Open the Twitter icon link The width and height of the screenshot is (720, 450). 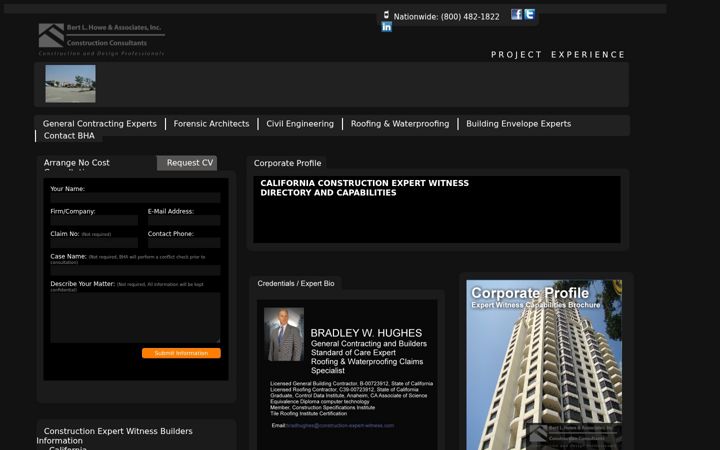click(529, 14)
